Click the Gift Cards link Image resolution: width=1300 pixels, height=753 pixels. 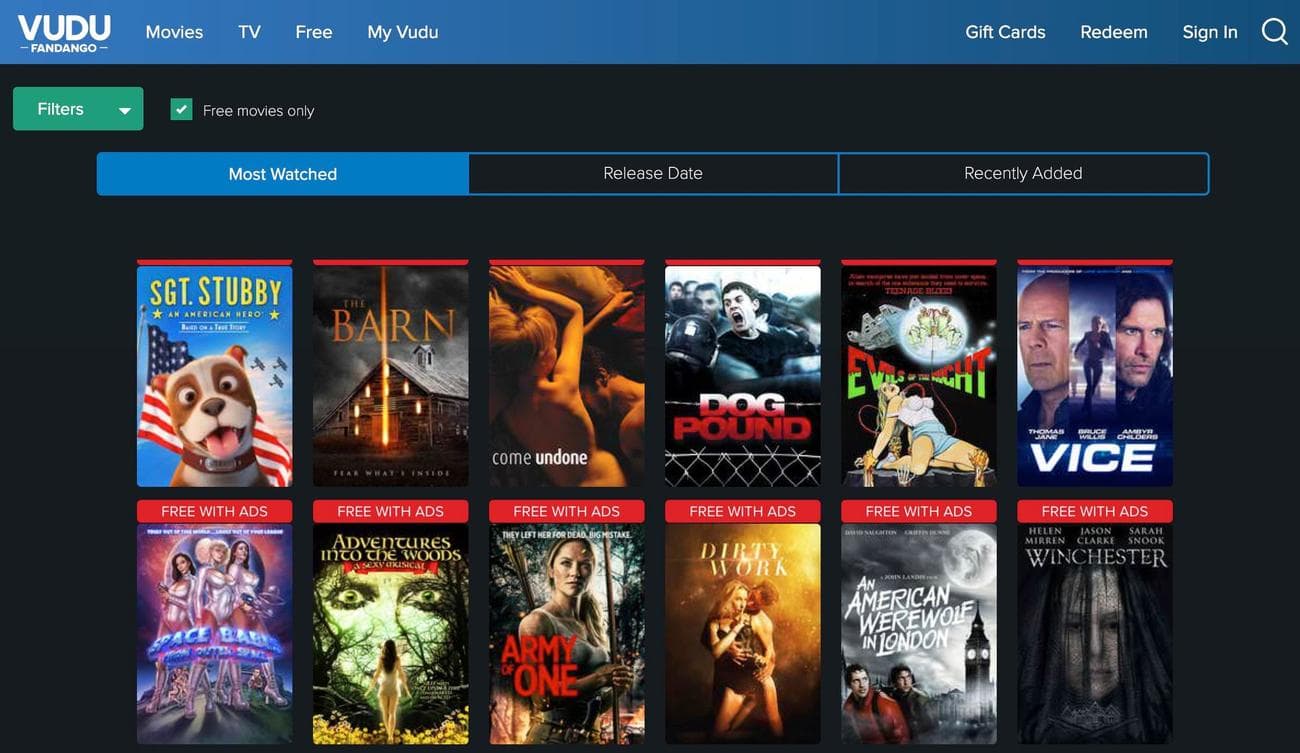pos(1005,32)
